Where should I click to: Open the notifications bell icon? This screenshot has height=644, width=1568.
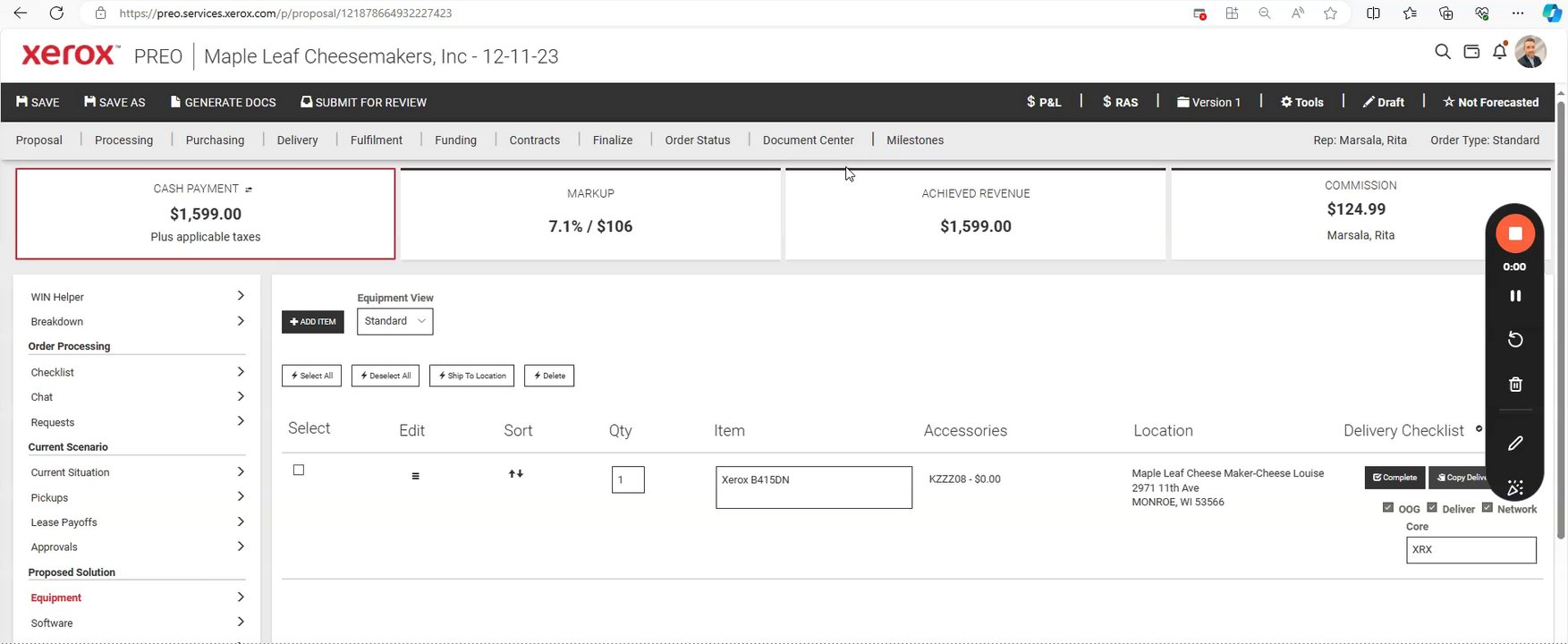coord(1500,52)
